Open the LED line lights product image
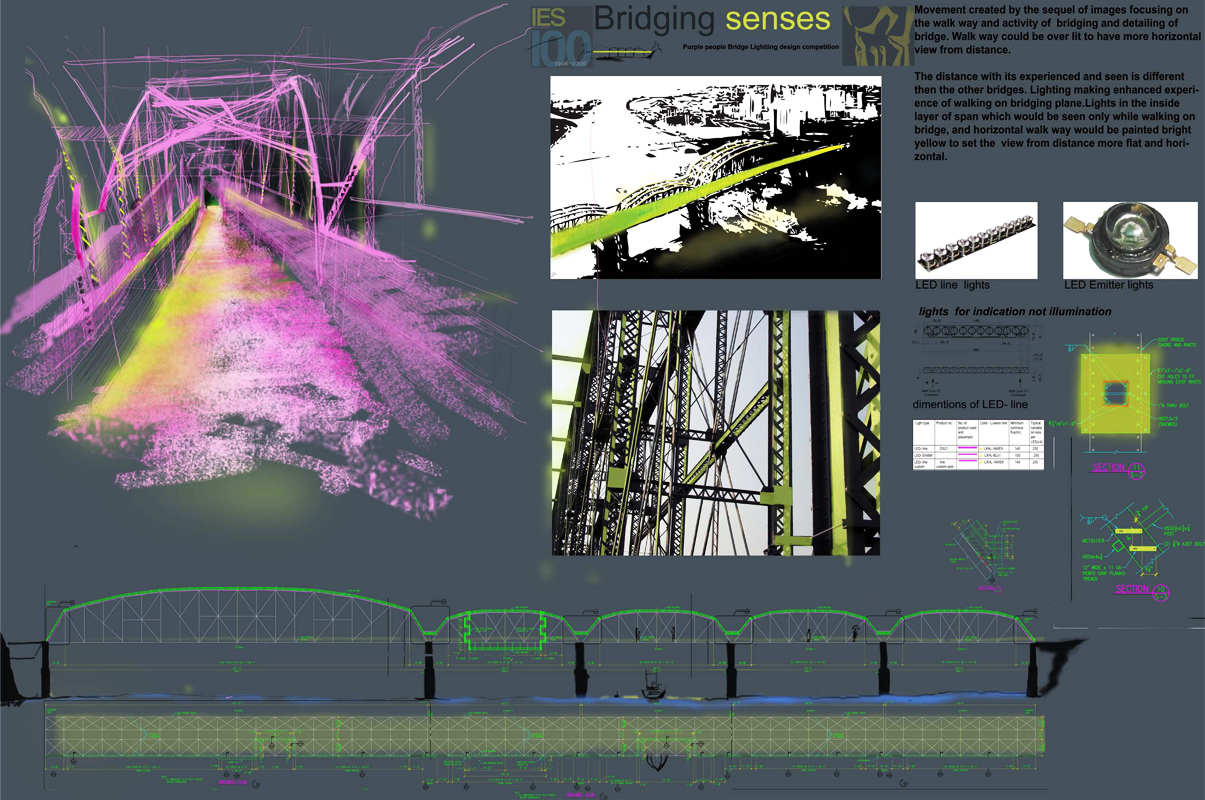Image resolution: width=1205 pixels, height=800 pixels. [975, 239]
